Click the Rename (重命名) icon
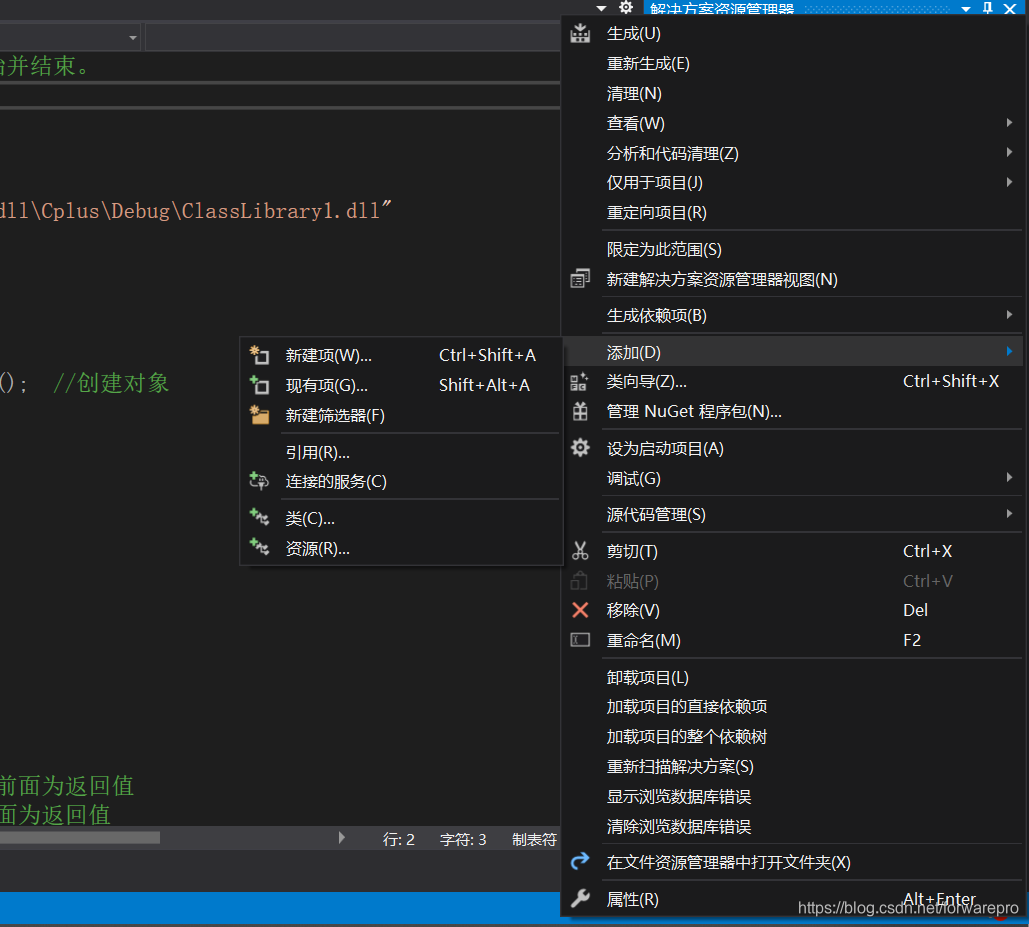Viewport: 1029px width, 927px height. [x=580, y=640]
